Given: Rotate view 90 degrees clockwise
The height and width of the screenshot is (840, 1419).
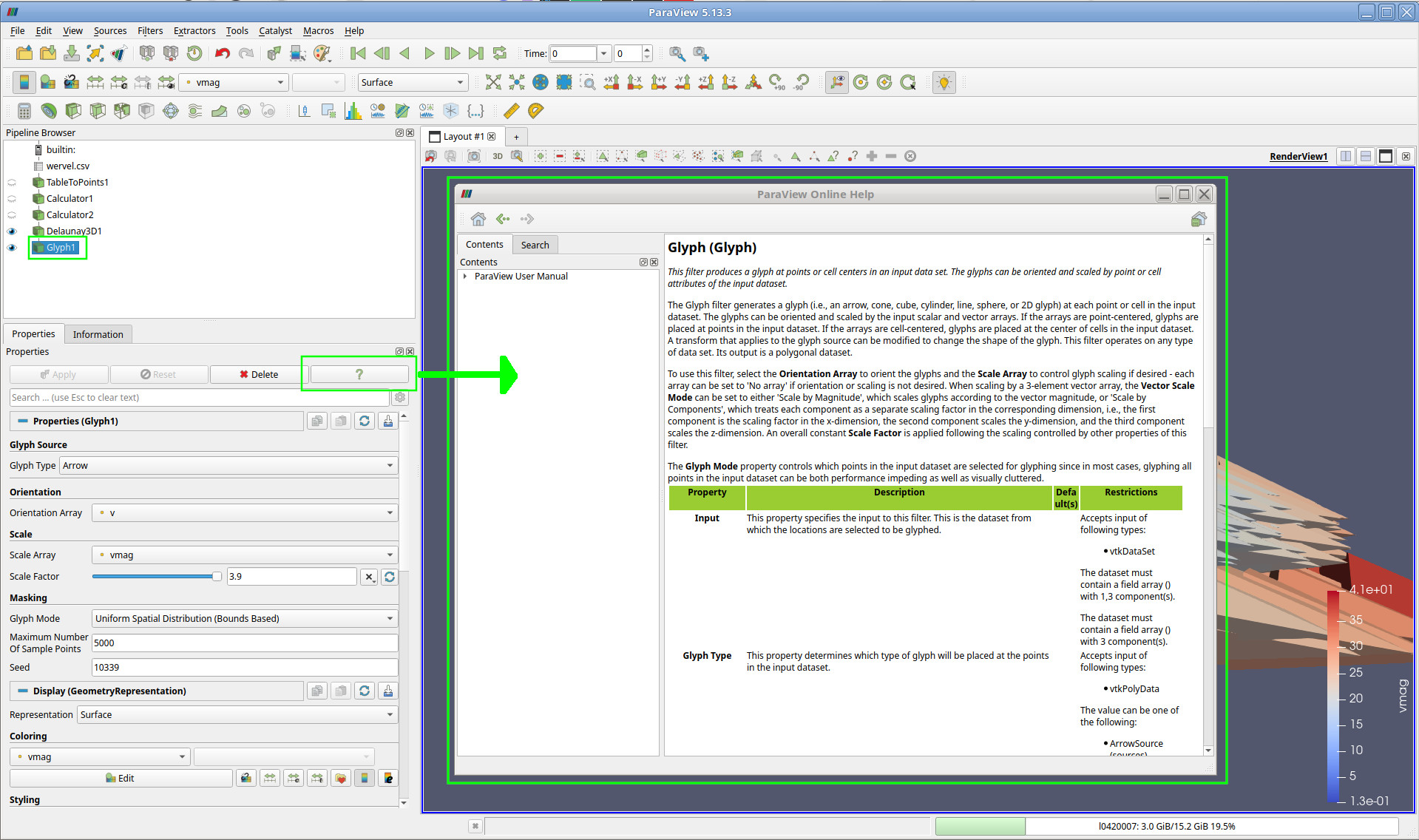Looking at the screenshot, I should click(x=777, y=82).
